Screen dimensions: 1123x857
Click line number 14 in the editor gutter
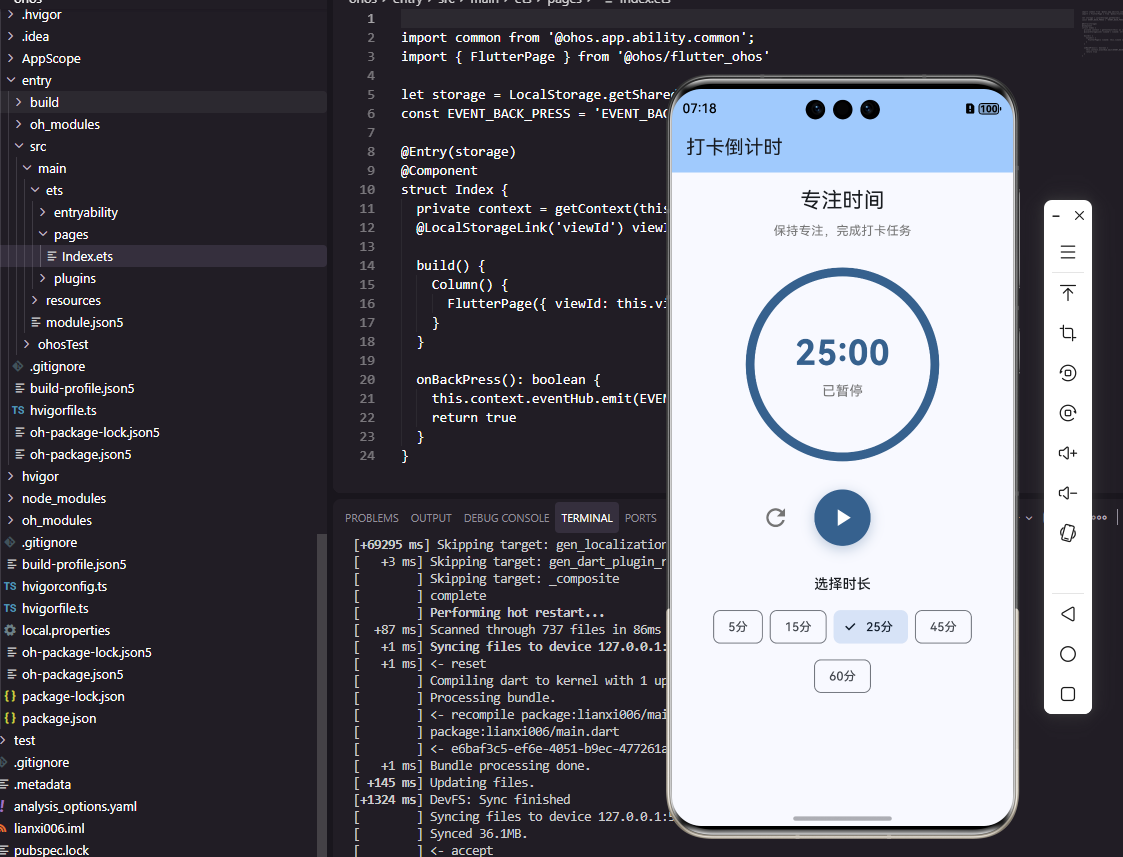coord(367,266)
